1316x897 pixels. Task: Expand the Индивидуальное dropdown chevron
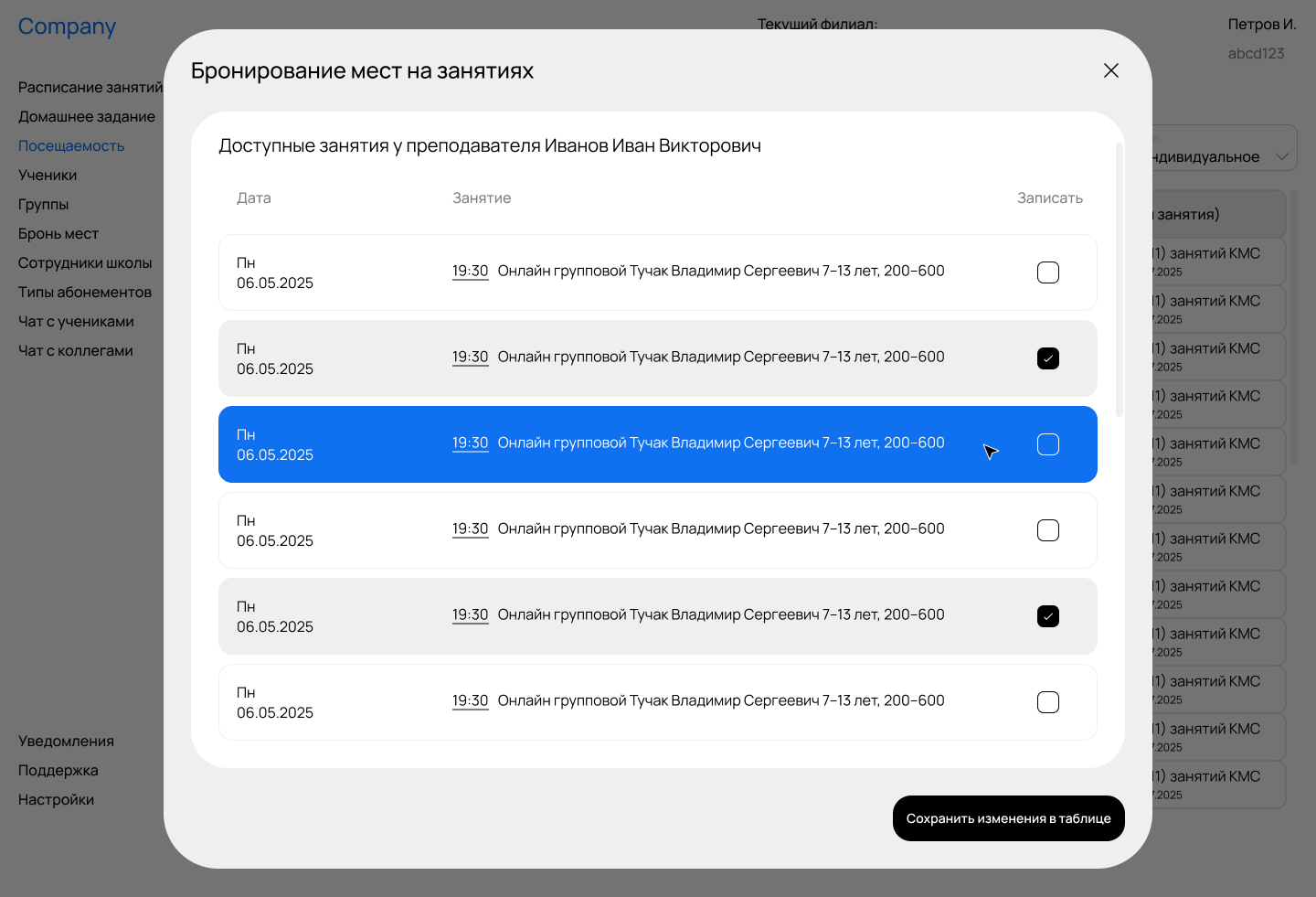(1282, 156)
